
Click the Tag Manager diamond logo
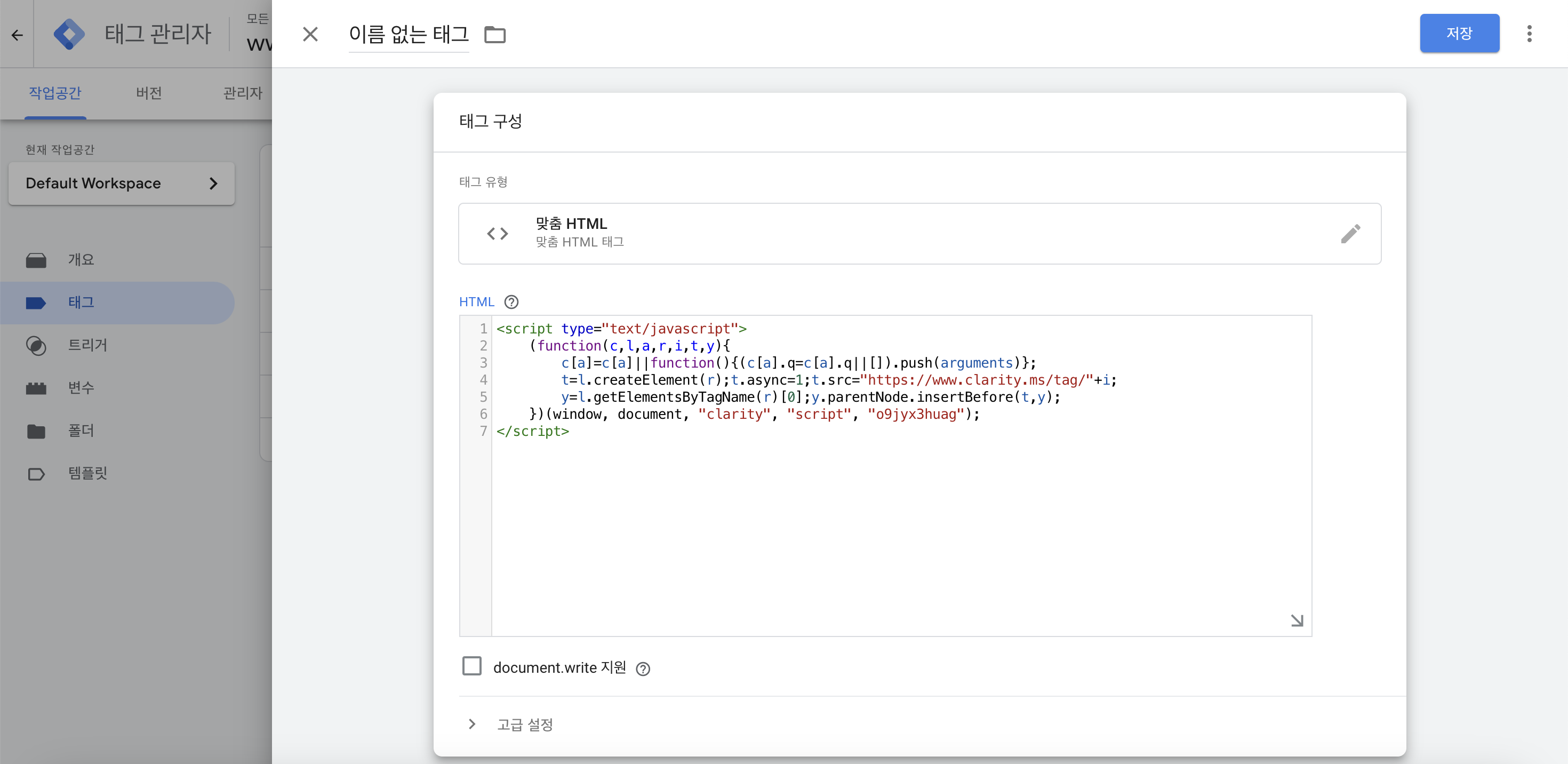tap(69, 34)
